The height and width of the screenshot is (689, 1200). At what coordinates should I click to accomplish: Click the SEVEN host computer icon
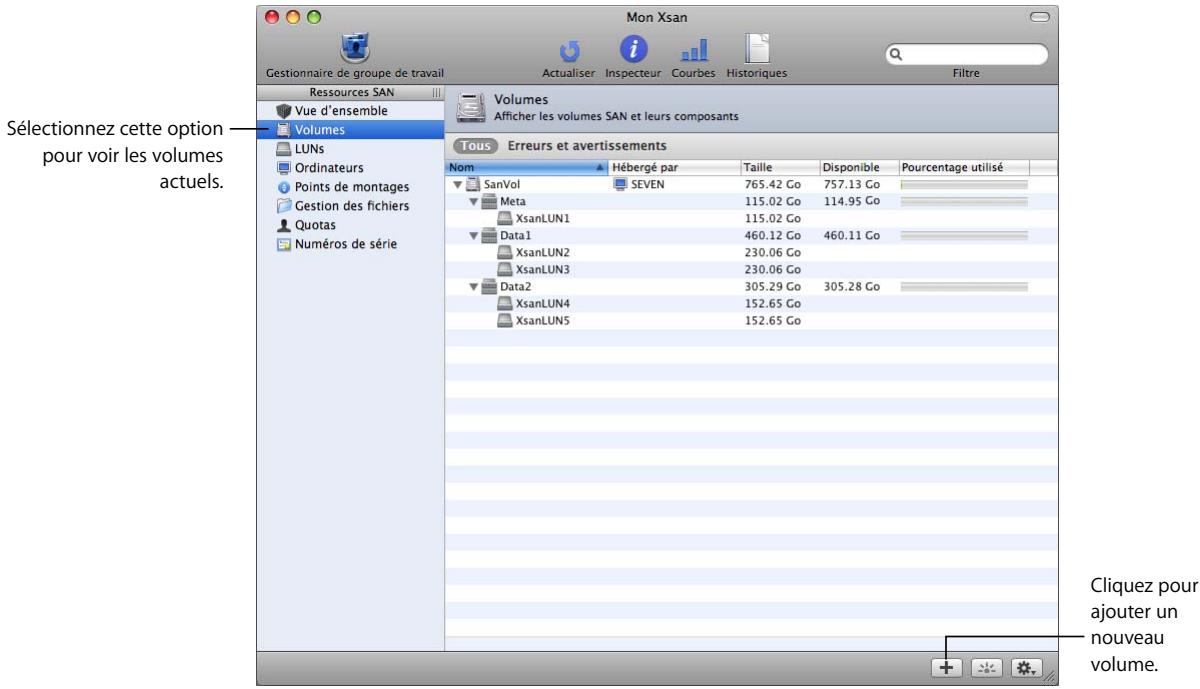click(x=620, y=185)
